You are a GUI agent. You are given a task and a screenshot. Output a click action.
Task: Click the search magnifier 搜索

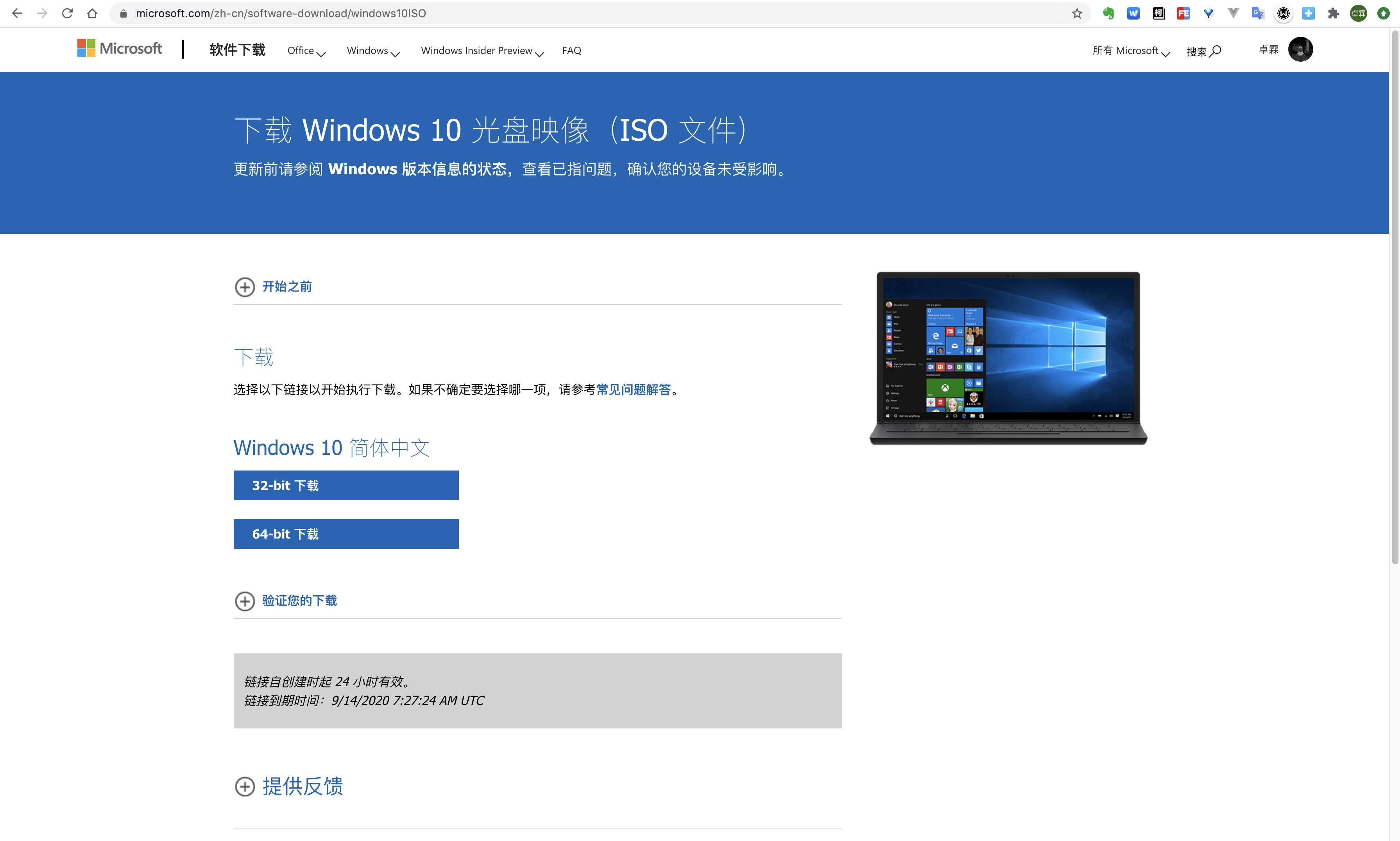(x=1204, y=51)
